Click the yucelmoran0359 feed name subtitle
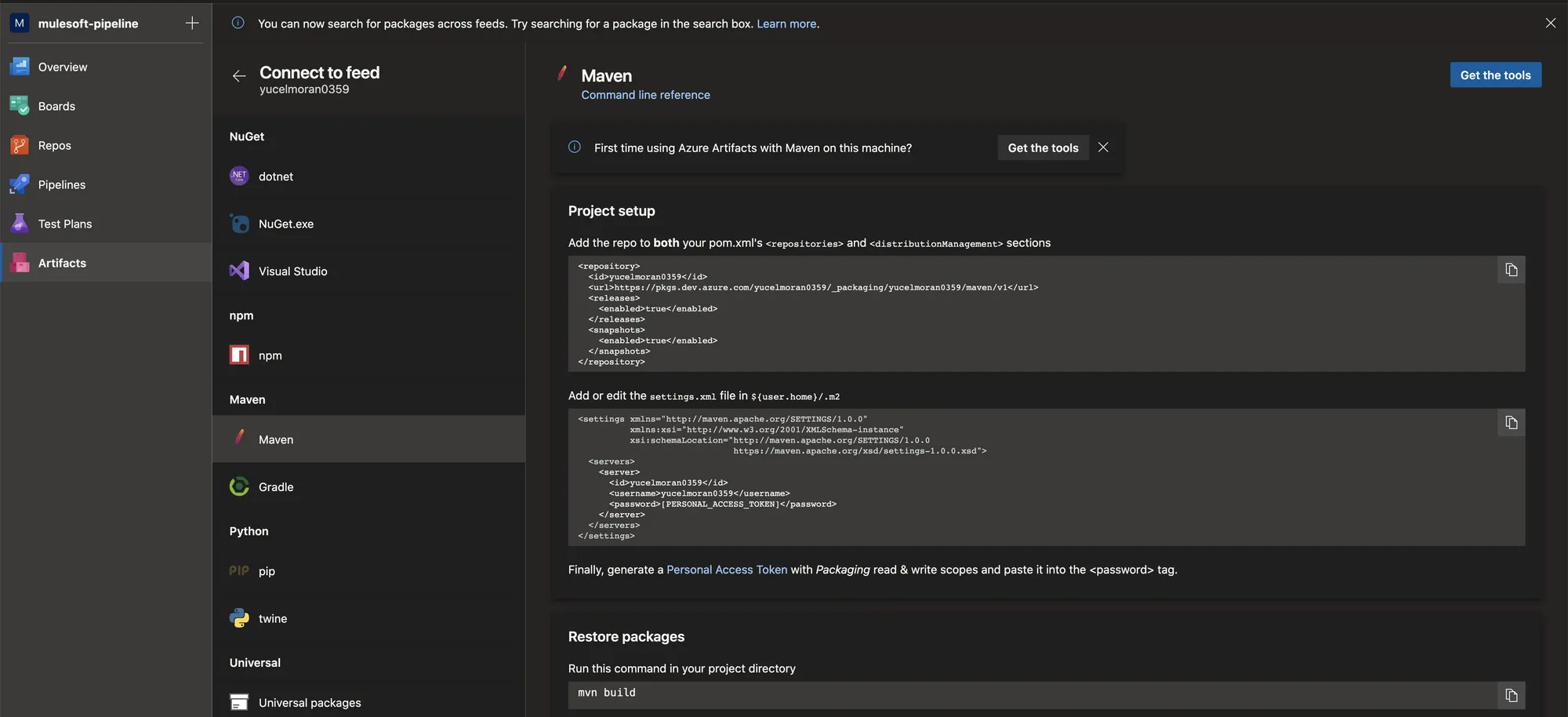 tap(304, 89)
